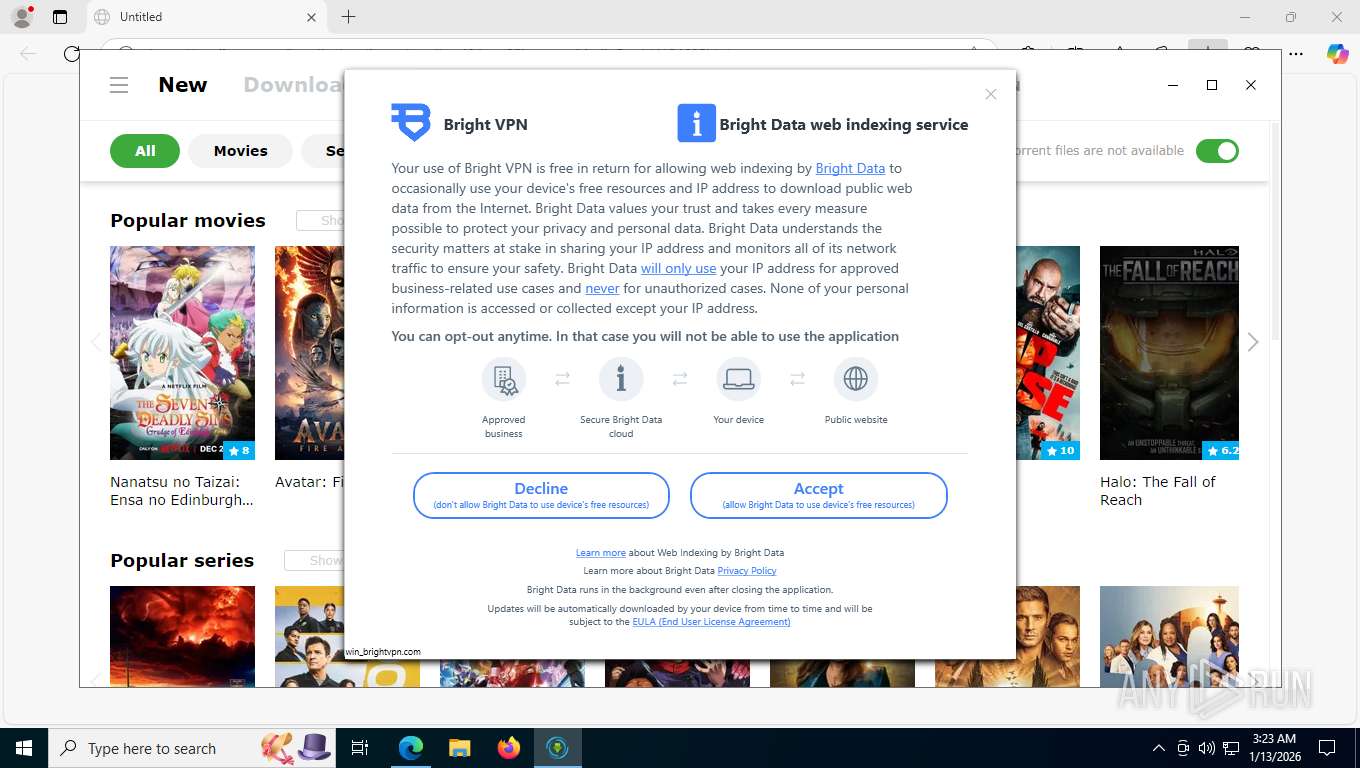This screenshot has width=1360, height=768.
Task: Click the Popular movies heading
Action: tap(188, 220)
